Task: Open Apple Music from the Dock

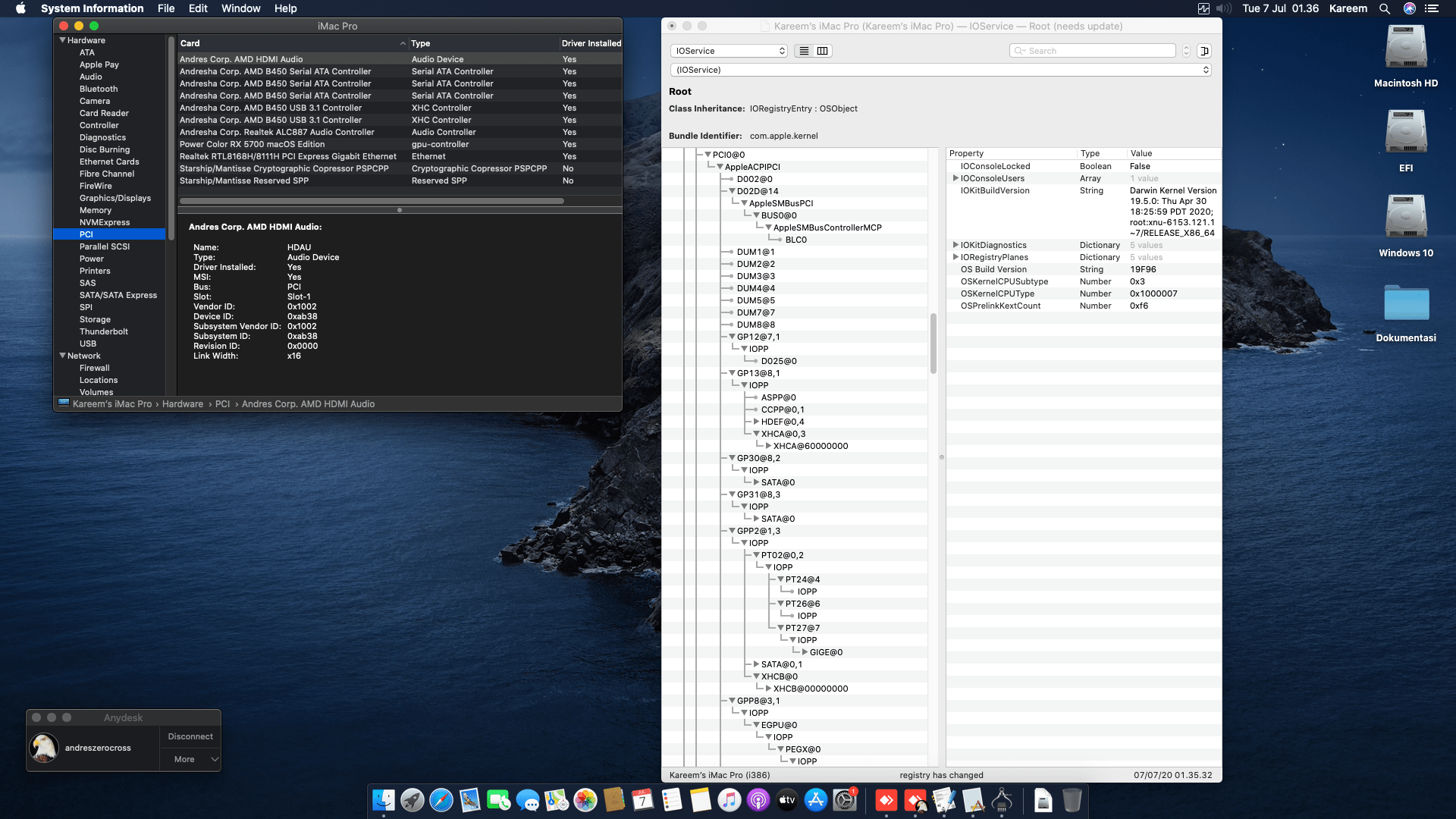Action: (x=729, y=800)
